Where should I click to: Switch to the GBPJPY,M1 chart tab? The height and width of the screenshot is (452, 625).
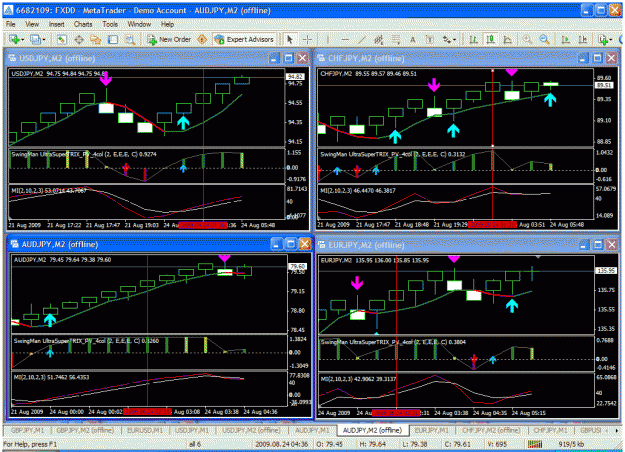click(27, 430)
